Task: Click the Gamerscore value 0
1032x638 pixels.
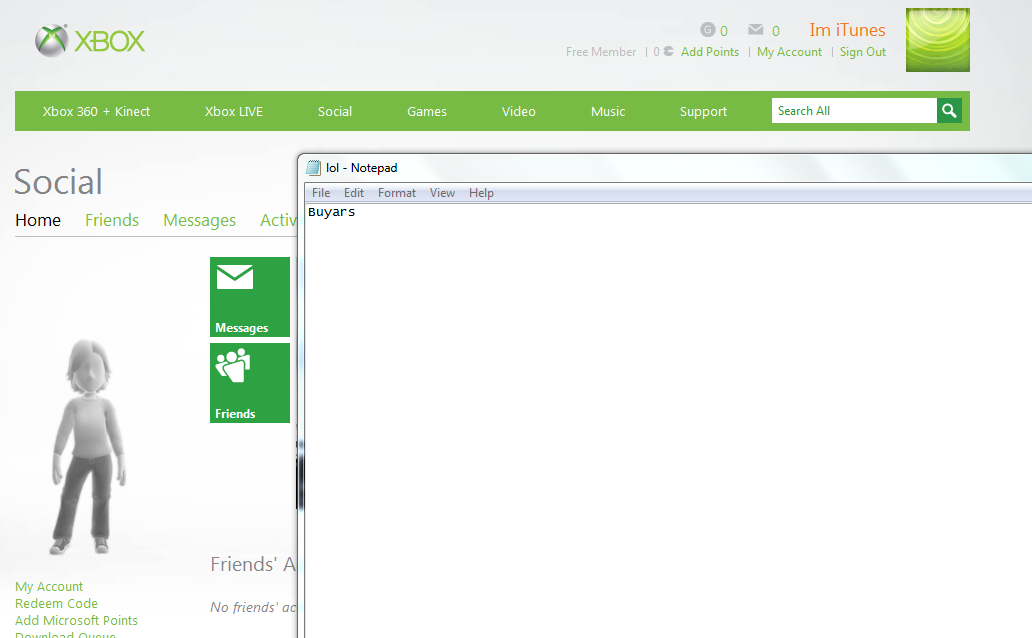Action: [724, 31]
